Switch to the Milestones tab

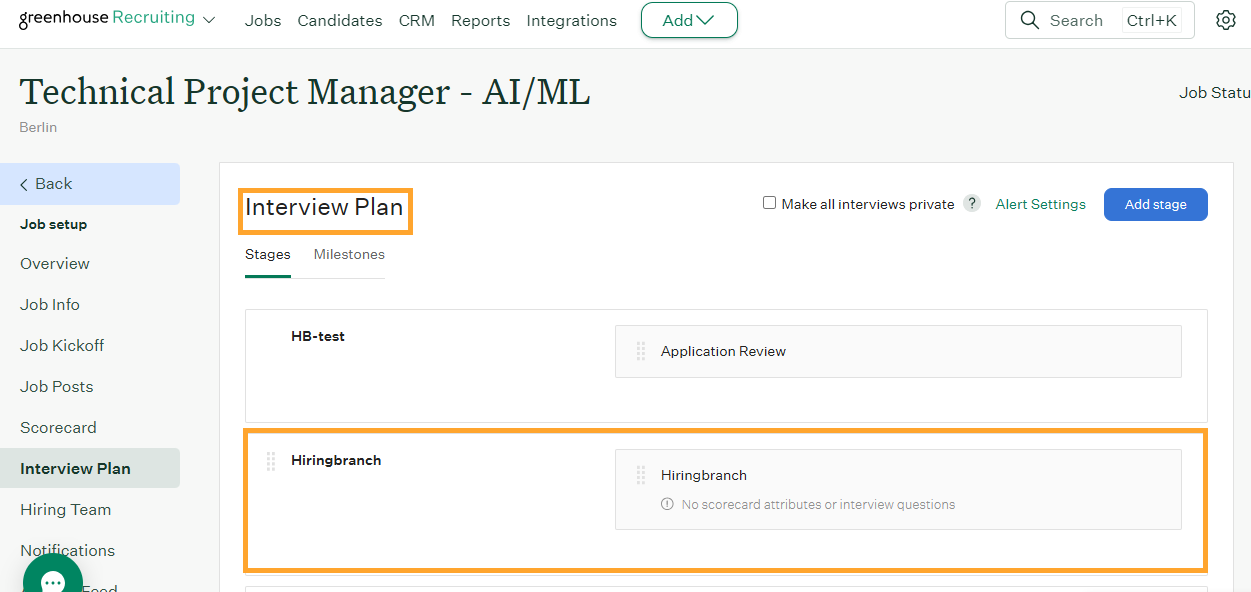(x=349, y=255)
